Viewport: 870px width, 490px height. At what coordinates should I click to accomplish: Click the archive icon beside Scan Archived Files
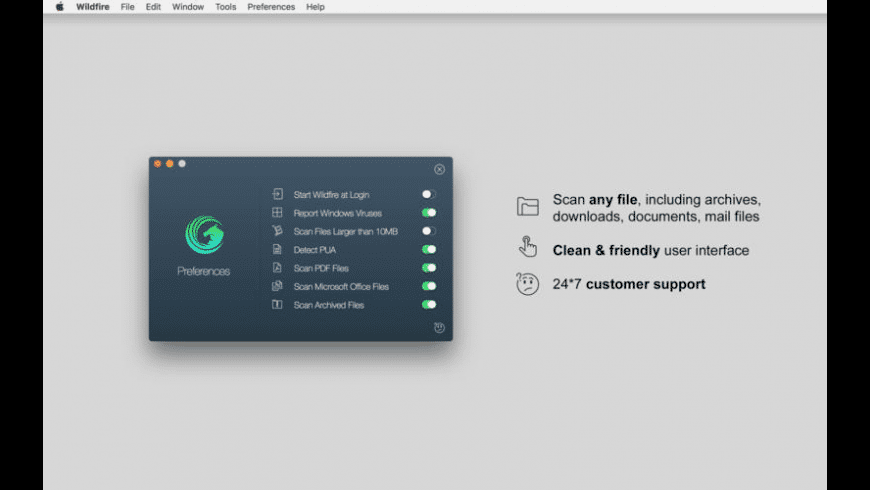pyautogui.click(x=277, y=304)
